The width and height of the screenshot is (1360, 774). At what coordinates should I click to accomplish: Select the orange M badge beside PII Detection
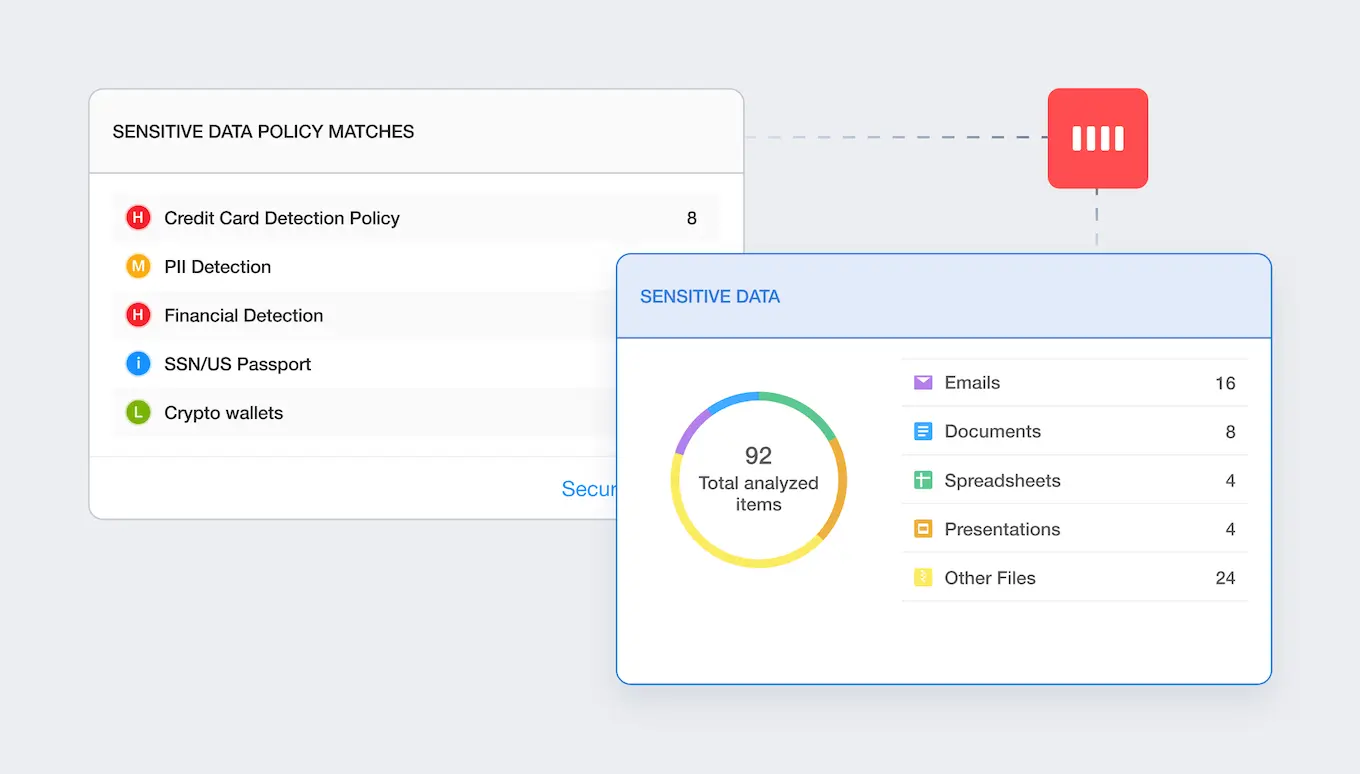click(138, 266)
